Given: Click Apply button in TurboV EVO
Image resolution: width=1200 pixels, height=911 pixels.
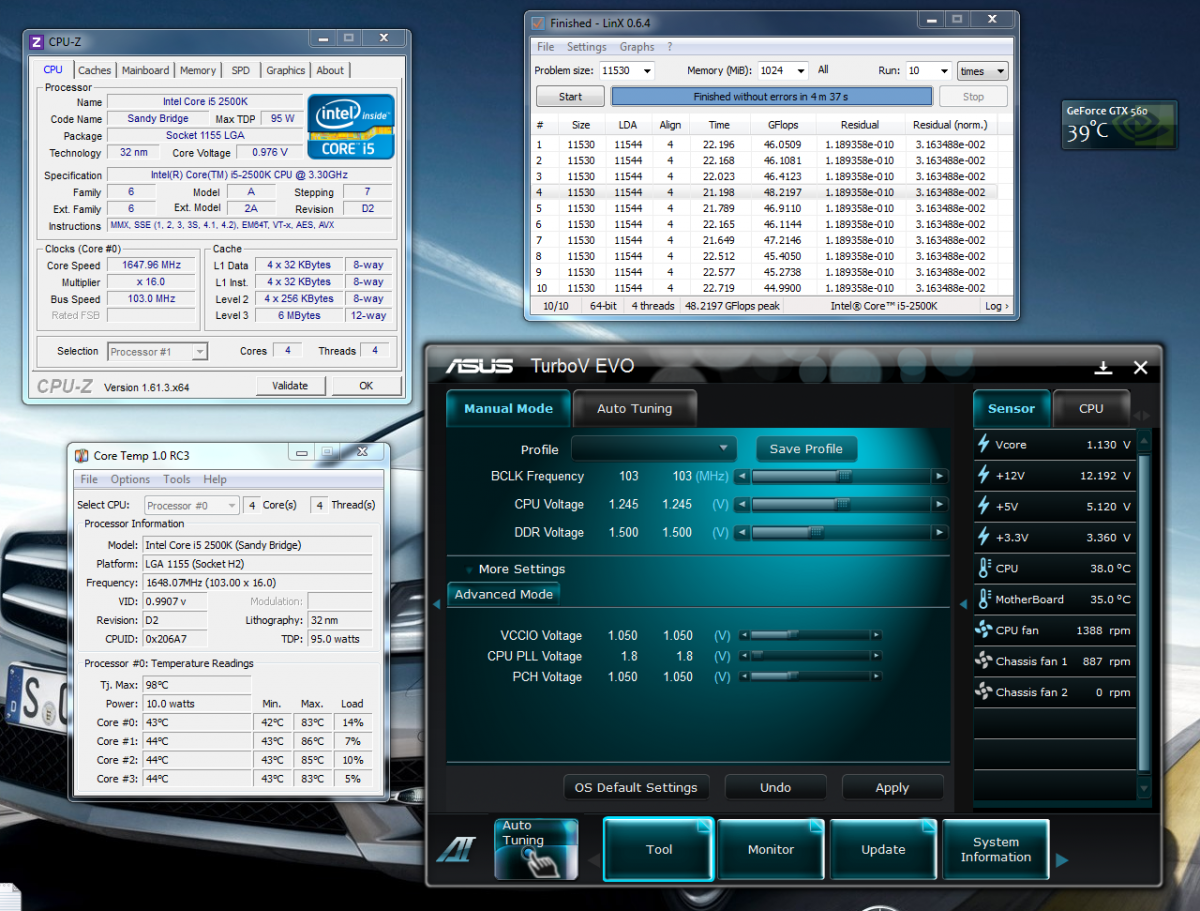Looking at the screenshot, I should (892, 787).
